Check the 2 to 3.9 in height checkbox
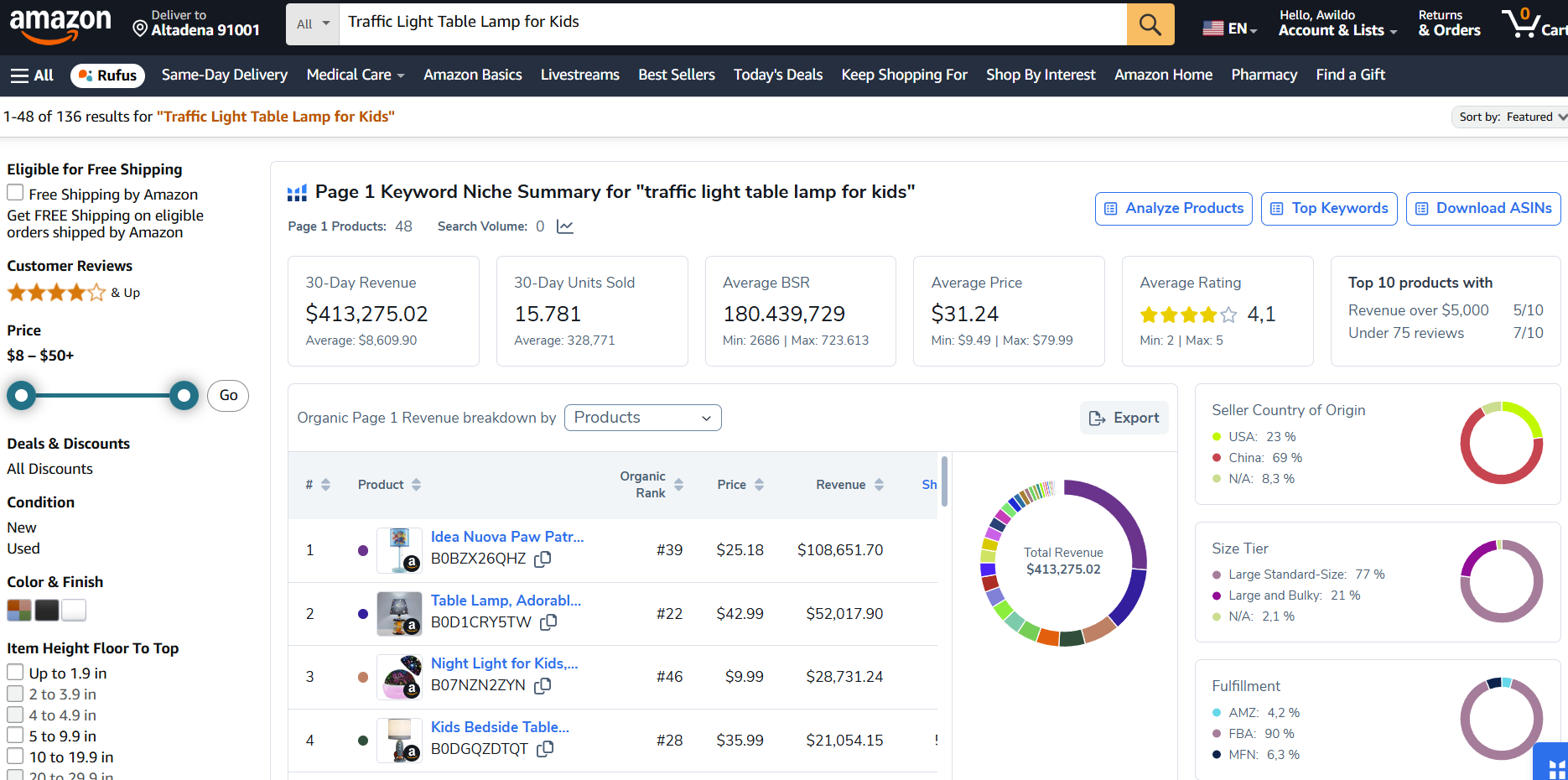 pos(15,694)
